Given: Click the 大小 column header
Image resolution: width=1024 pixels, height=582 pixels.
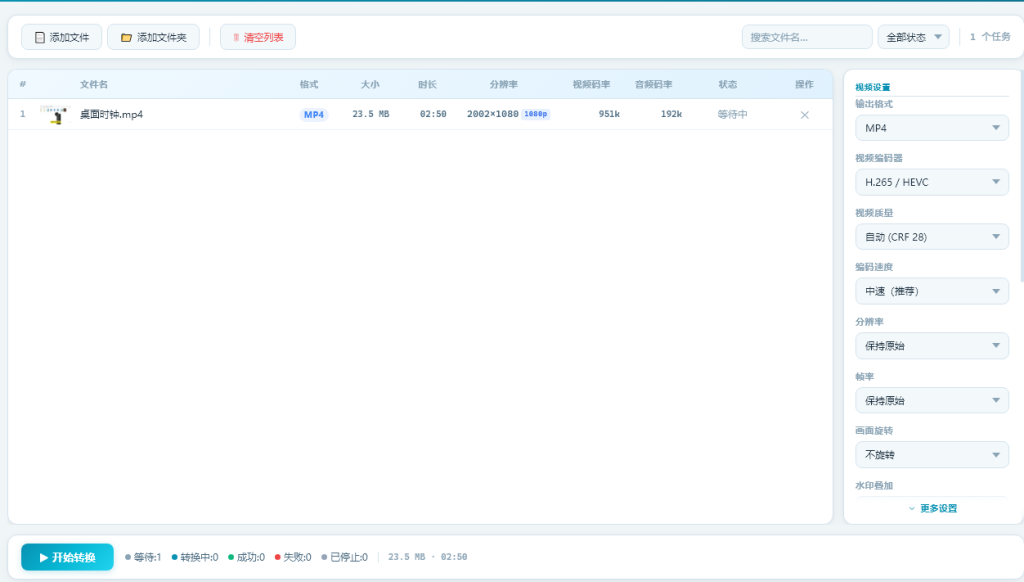Looking at the screenshot, I should click(370, 84).
